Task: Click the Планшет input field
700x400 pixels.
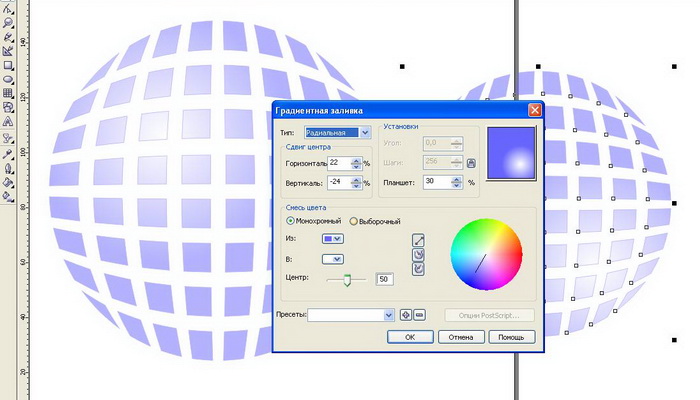Action: click(438, 182)
